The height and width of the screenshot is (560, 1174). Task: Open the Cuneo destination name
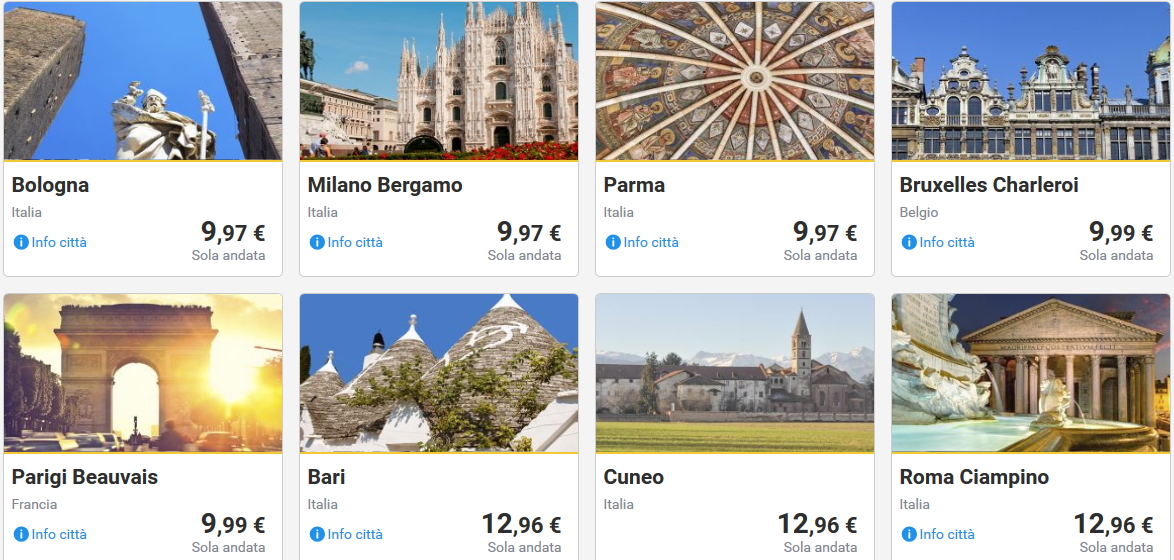click(634, 477)
